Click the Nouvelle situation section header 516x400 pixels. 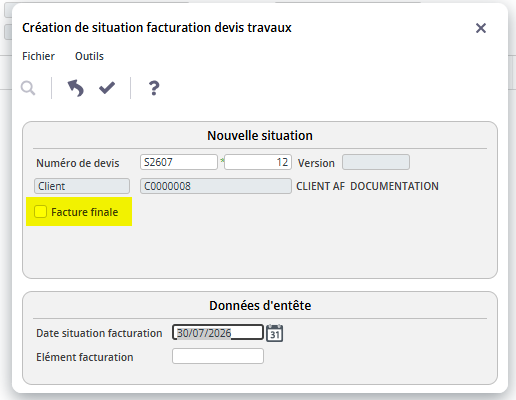260,136
